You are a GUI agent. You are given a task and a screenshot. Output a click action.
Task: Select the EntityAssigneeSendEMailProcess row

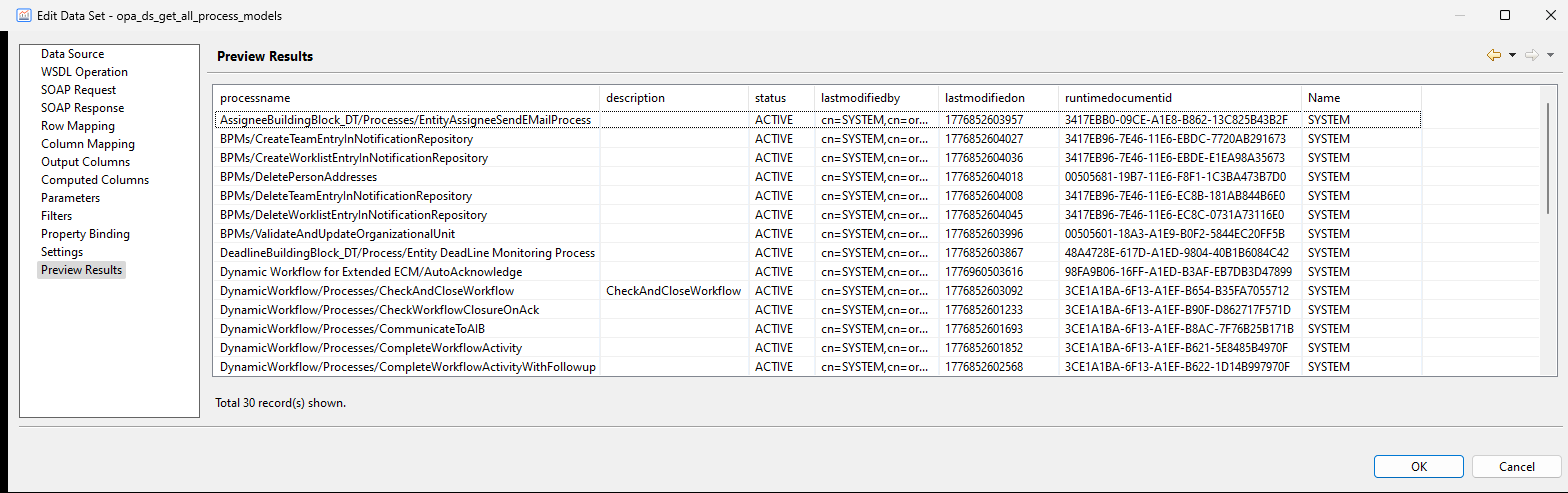pyautogui.click(x=817, y=120)
